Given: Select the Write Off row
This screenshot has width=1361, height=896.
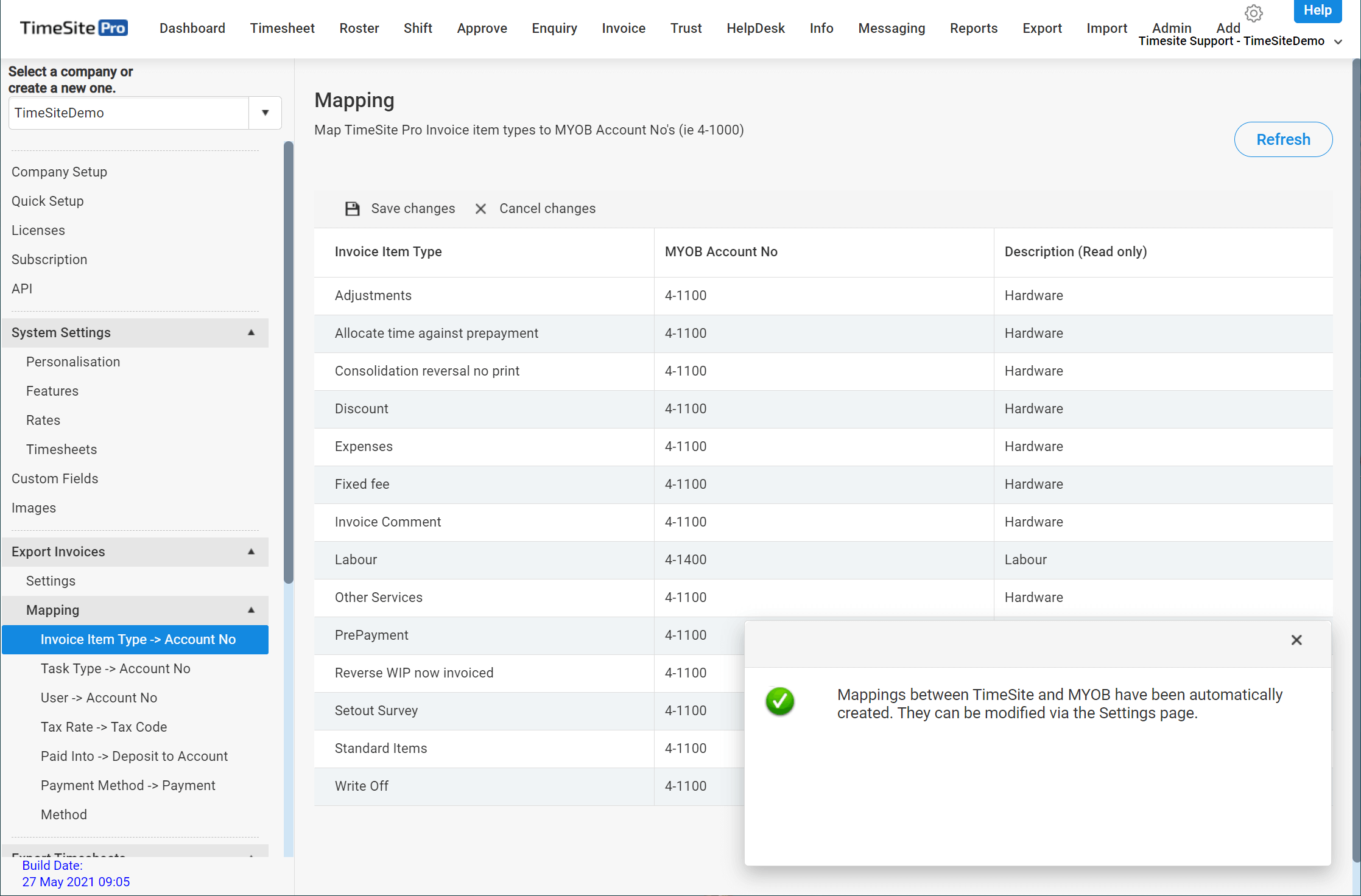Looking at the screenshot, I should pos(529,786).
